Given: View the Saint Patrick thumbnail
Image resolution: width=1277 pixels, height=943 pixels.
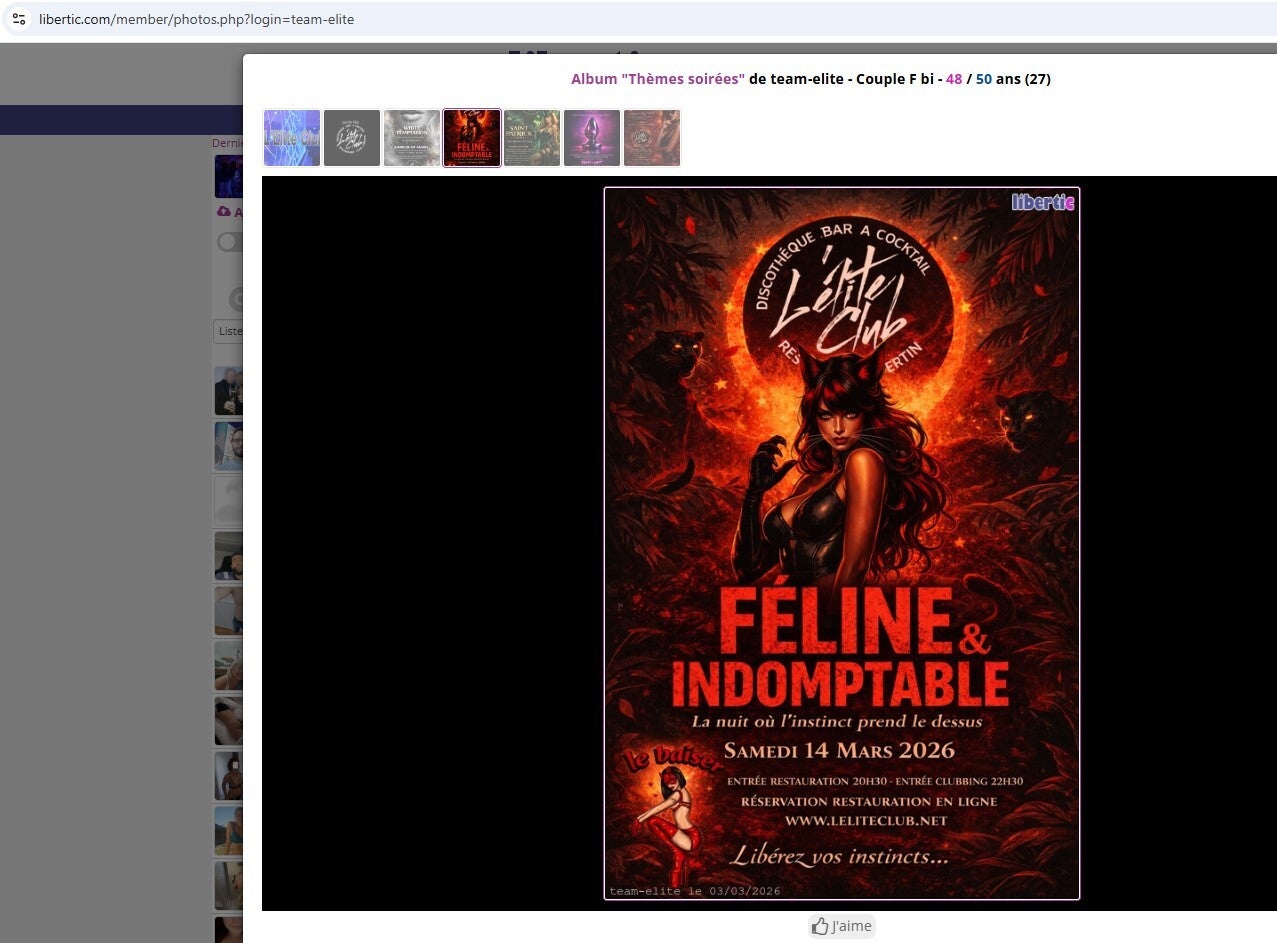Looking at the screenshot, I should pos(532,138).
